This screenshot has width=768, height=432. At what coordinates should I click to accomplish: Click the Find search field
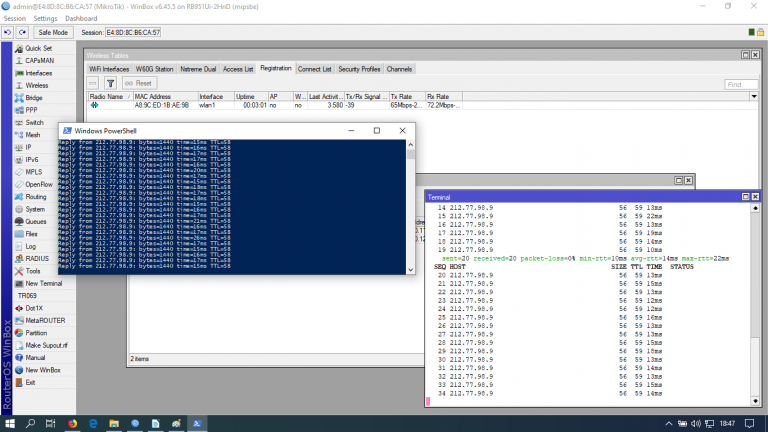point(740,84)
